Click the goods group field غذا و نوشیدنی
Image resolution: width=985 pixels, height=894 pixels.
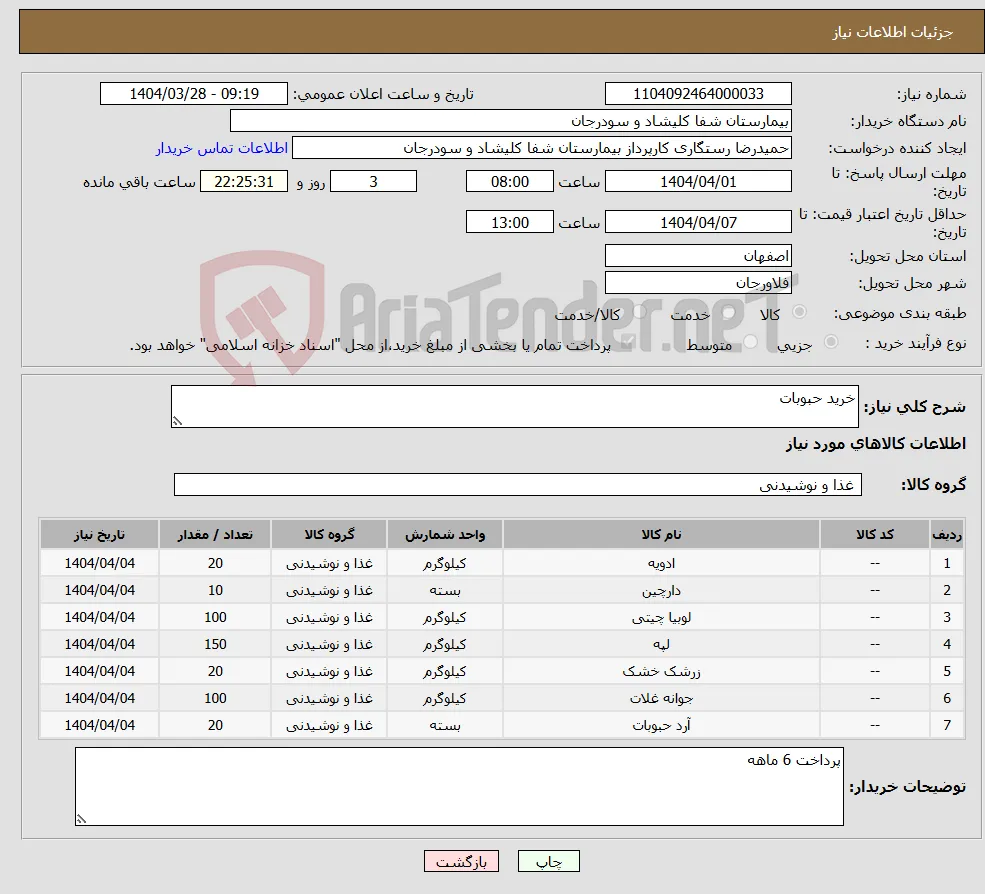(x=518, y=484)
